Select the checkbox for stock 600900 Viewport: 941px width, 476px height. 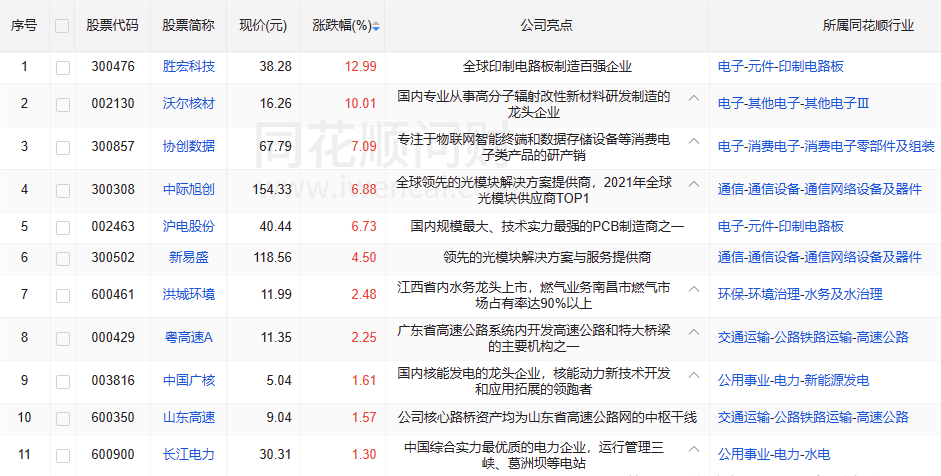63,455
